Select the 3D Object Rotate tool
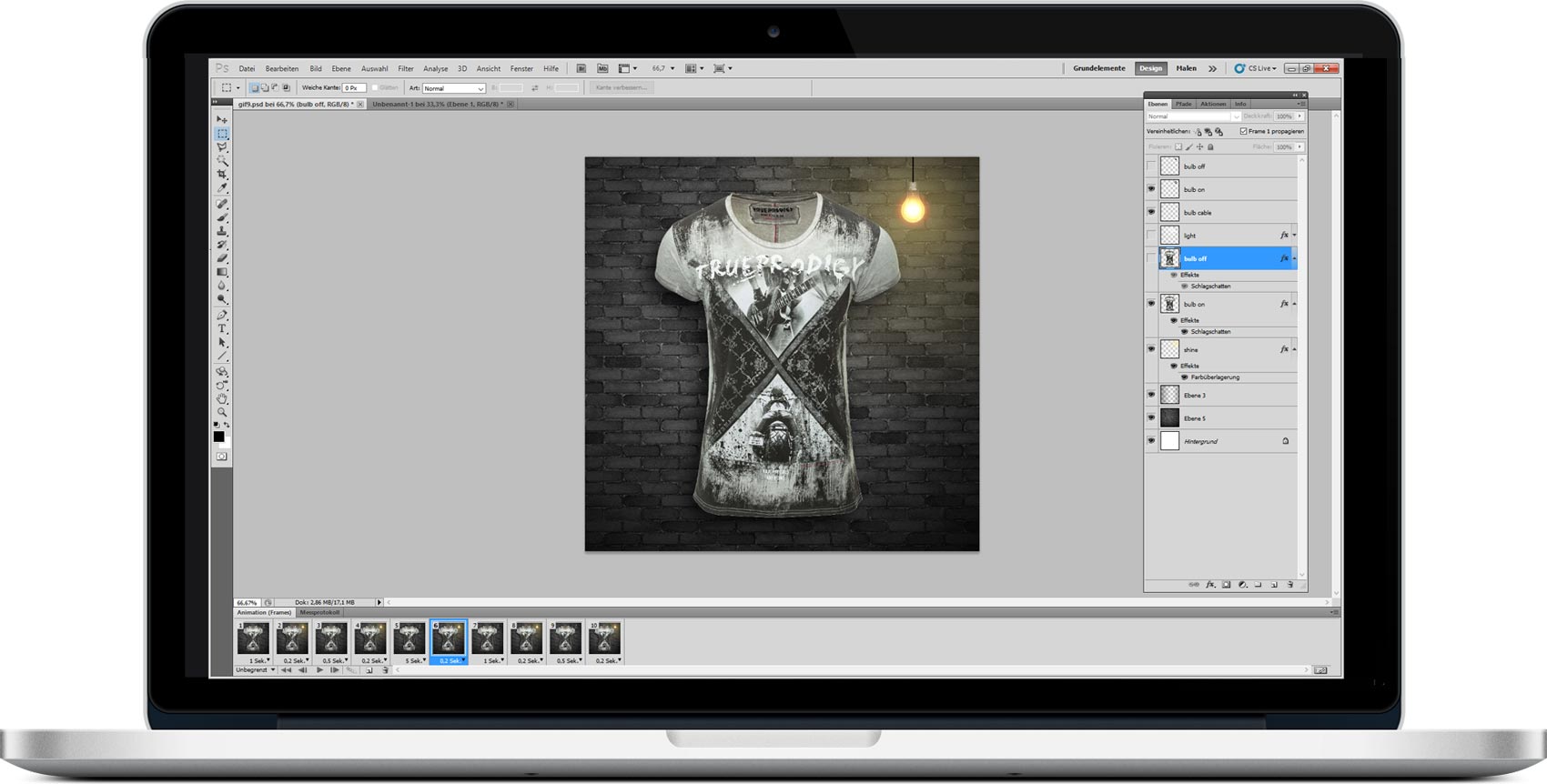This screenshot has width=1547, height=784. pos(221,371)
